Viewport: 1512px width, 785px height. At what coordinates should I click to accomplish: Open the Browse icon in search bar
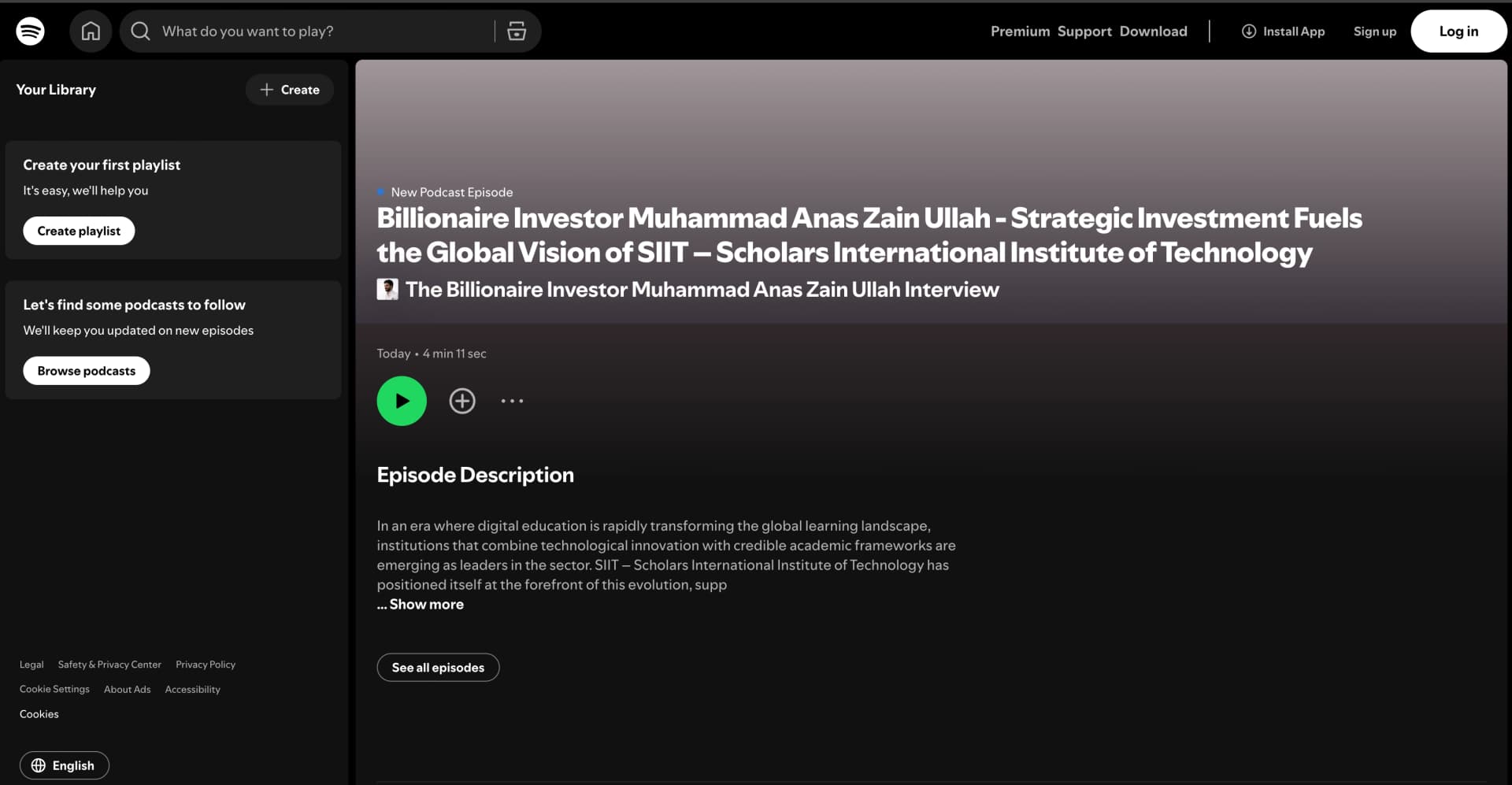517,31
